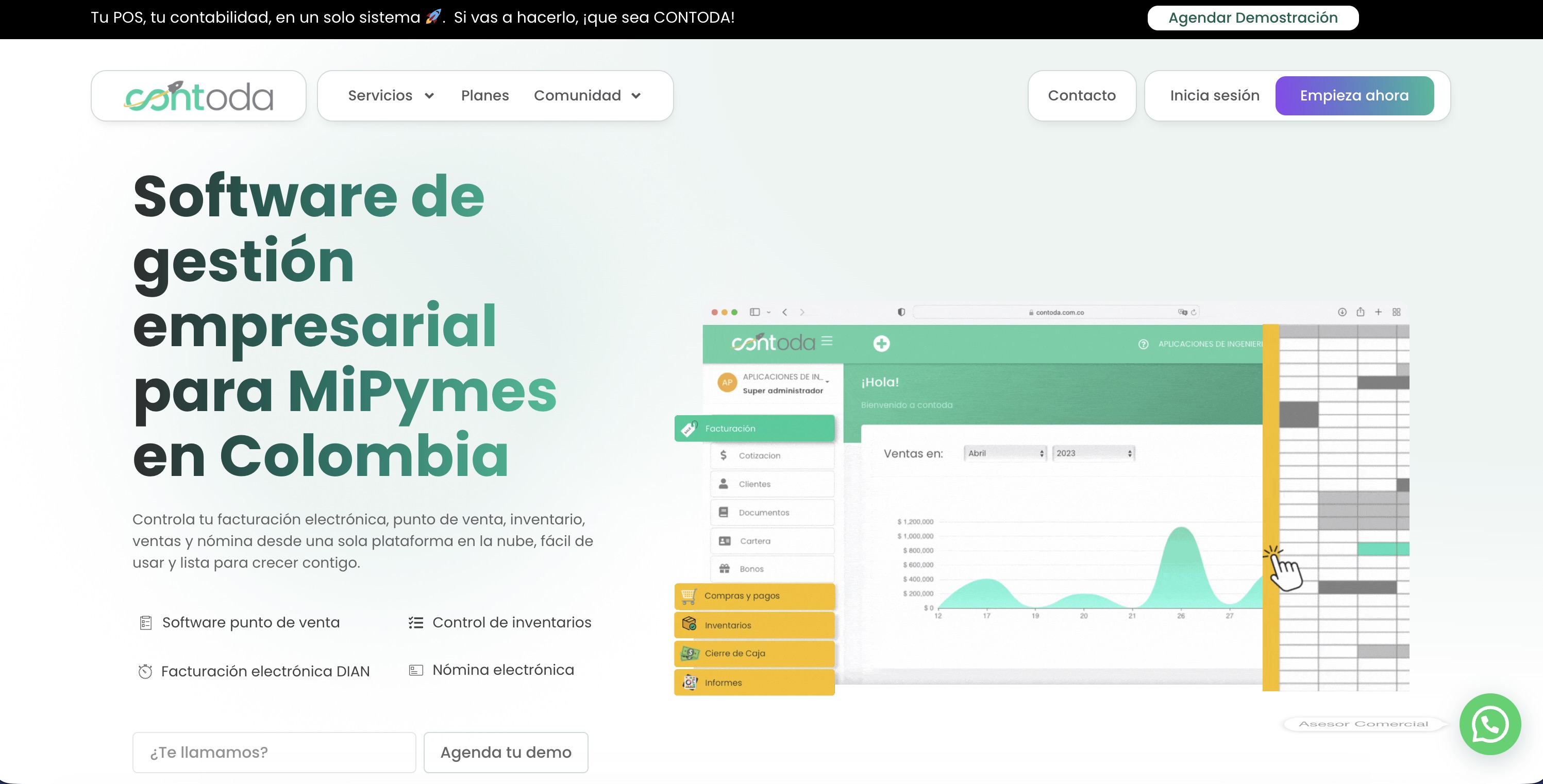Click the Nómina electrónica card icon
Image resolution: width=1543 pixels, height=784 pixels.
416,670
